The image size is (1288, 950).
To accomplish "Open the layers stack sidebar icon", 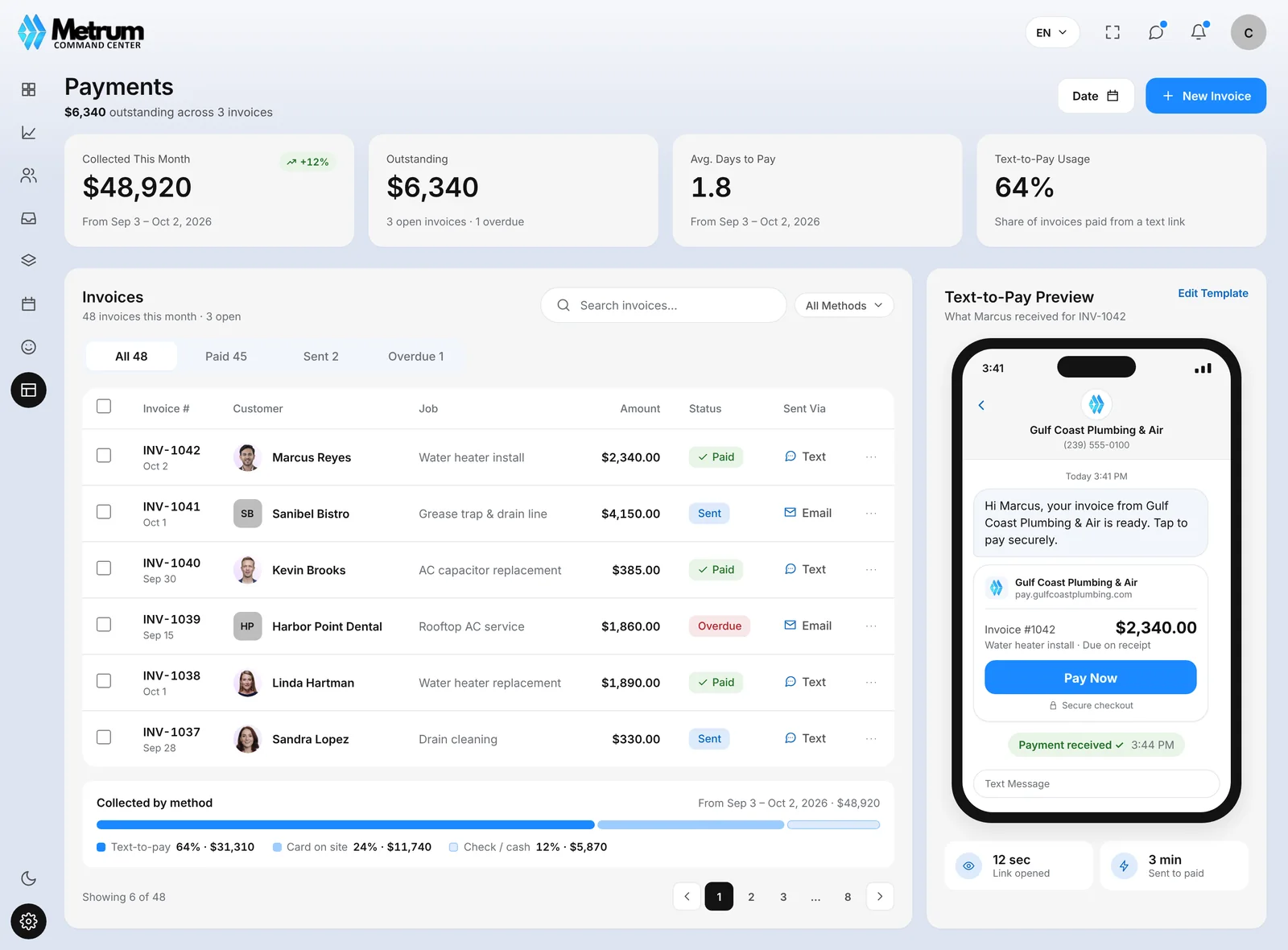I will pyautogui.click(x=28, y=261).
